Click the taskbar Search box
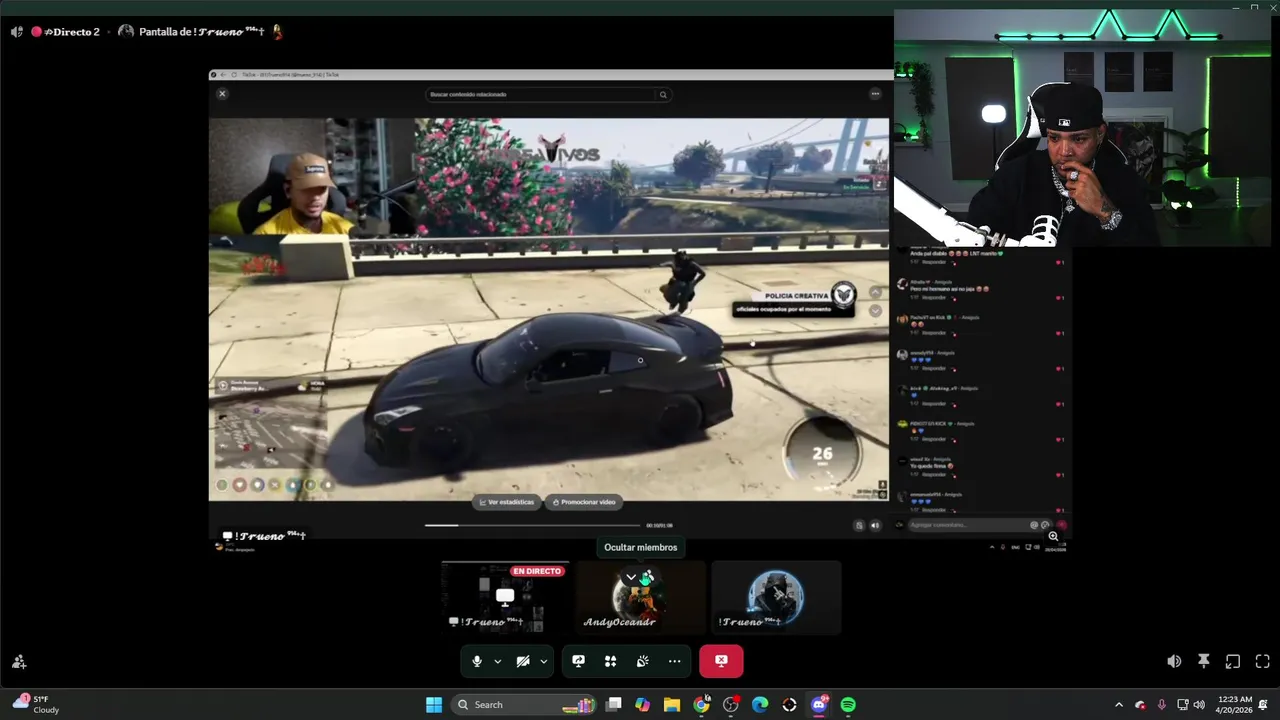The height and width of the screenshot is (720, 1280). coord(523,705)
